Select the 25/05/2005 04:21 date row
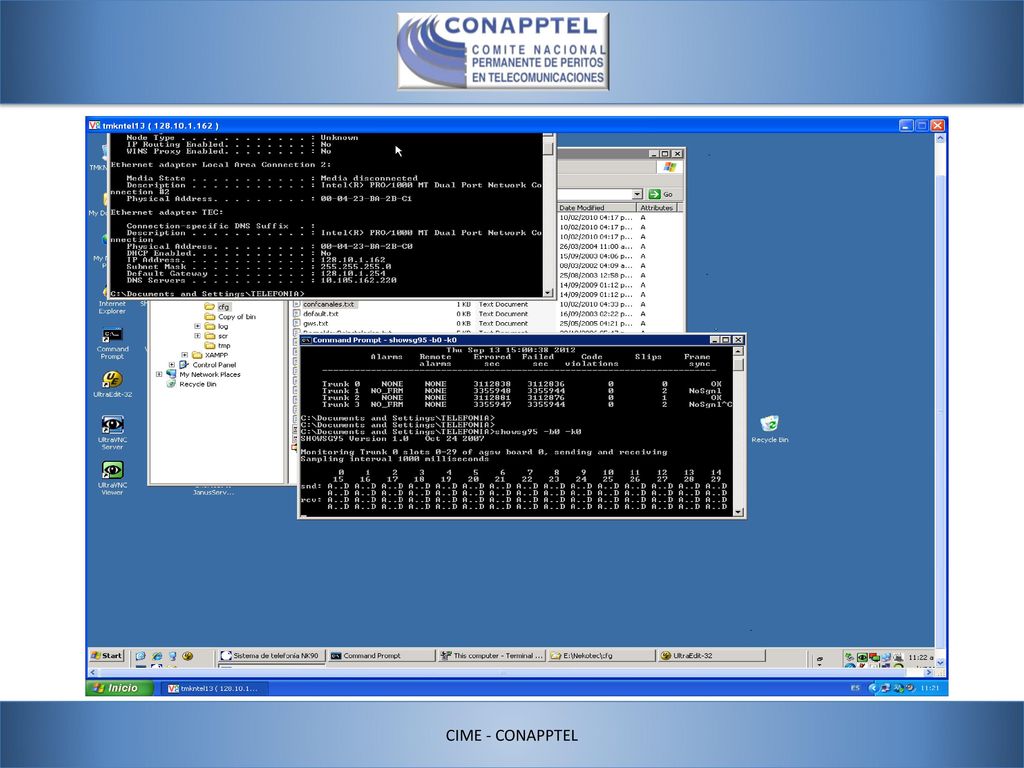Screen dimensions: 1024x768 596,323
